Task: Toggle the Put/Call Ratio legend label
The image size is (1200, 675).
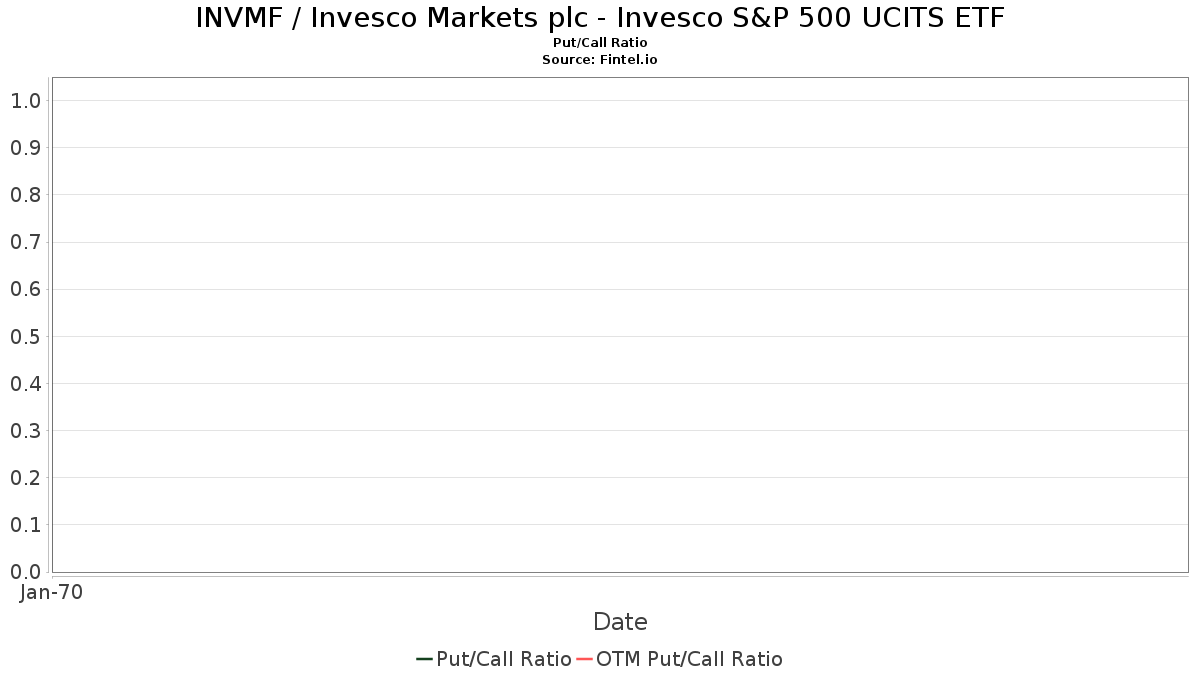Action: [504, 659]
